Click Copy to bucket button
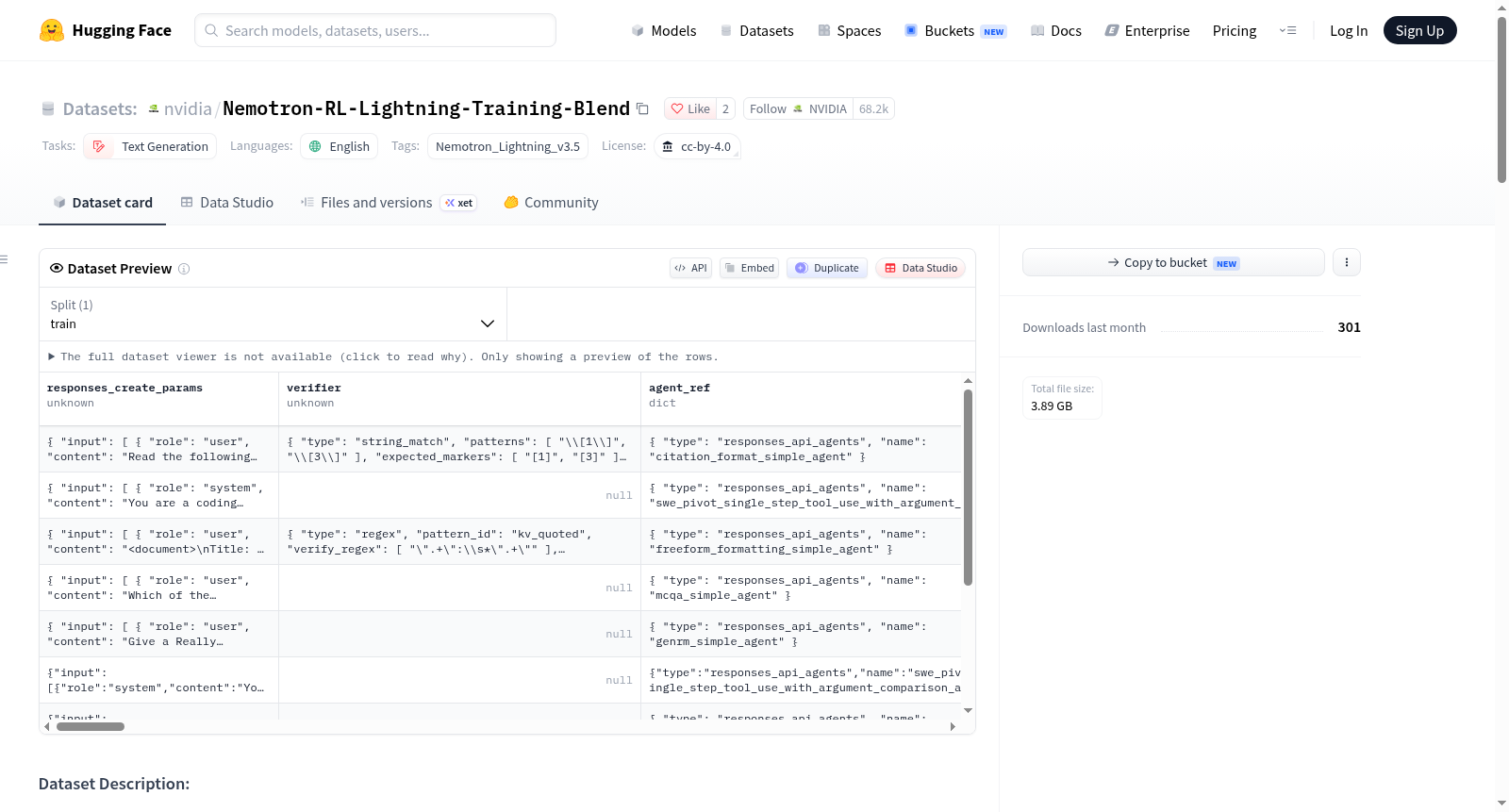This screenshot has height=812, width=1509. tap(1173, 262)
